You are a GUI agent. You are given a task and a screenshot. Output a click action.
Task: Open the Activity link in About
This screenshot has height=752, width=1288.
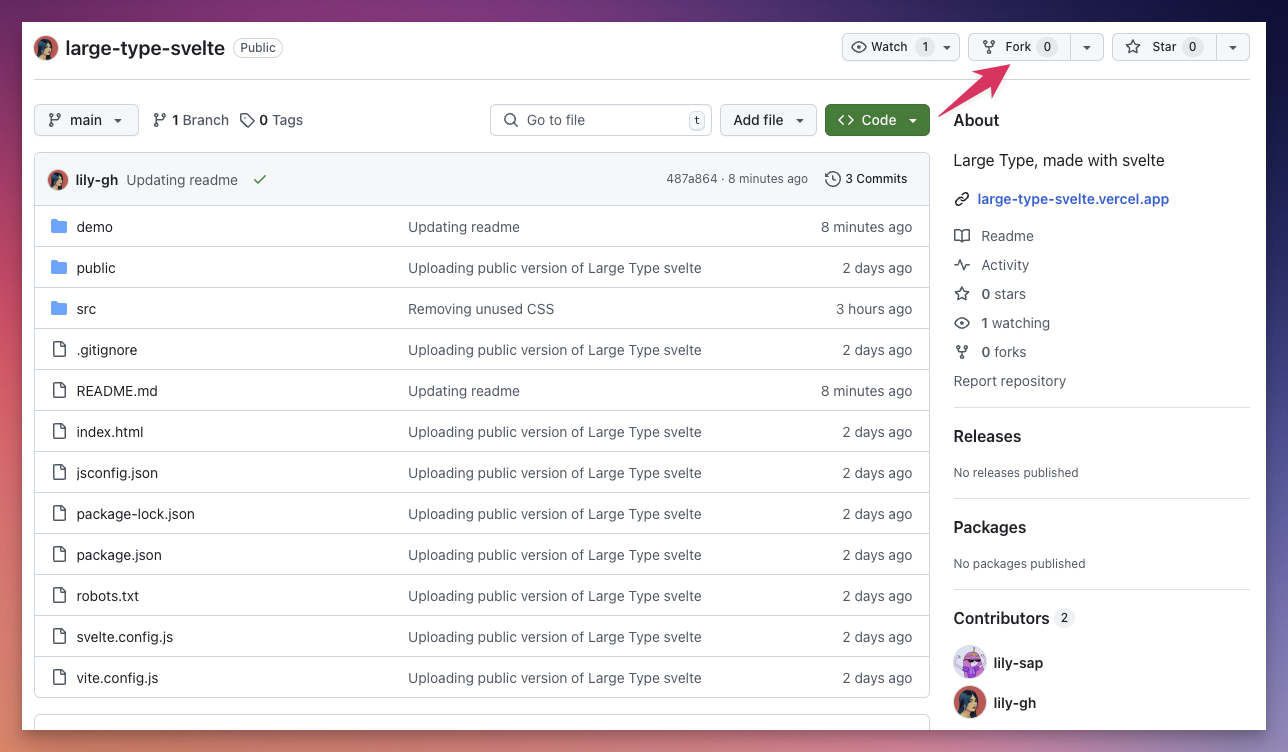coord(1005,265)
